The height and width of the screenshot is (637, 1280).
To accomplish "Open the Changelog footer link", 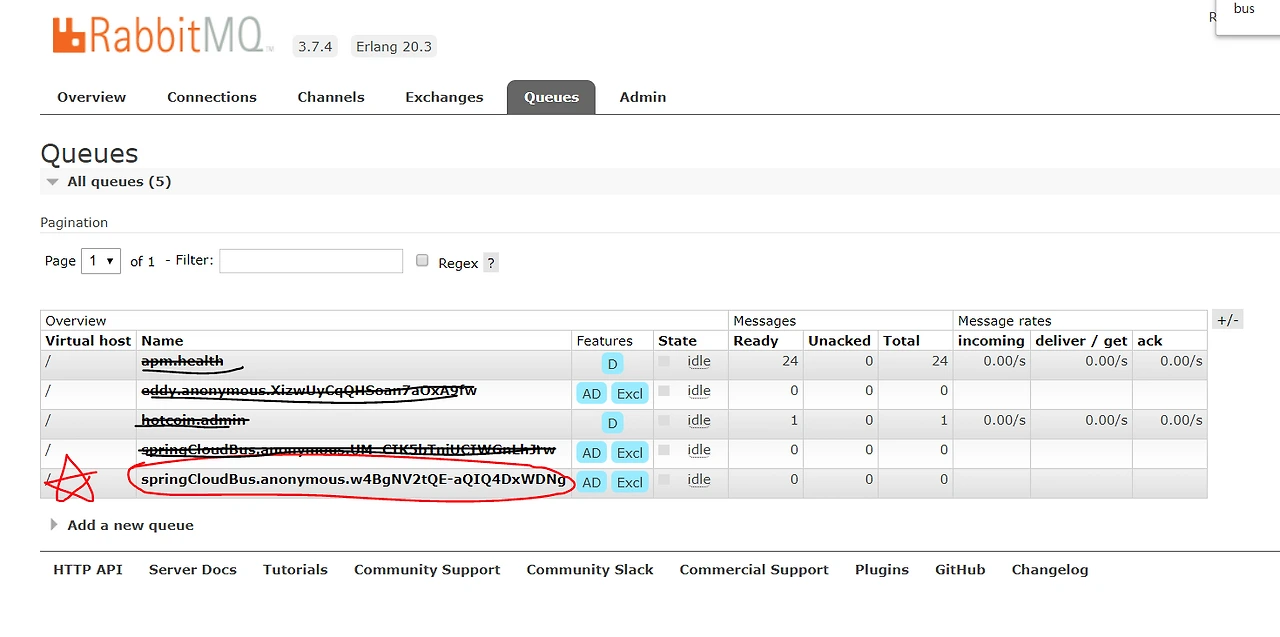I will point(1050,570).
